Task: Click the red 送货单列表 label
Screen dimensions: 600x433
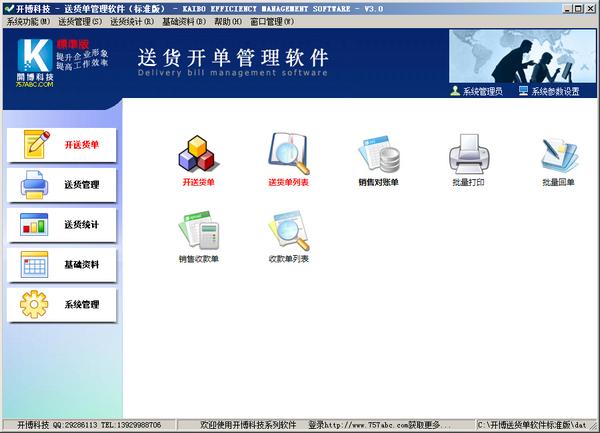Action: [289, 182]
